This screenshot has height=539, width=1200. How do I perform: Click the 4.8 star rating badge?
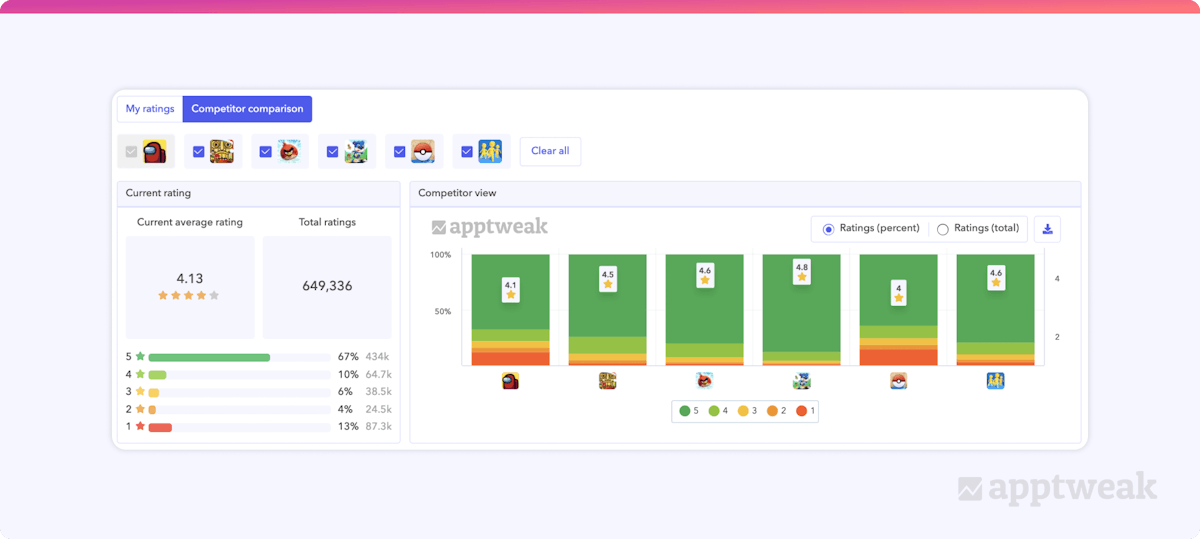[x=801, y=272]
